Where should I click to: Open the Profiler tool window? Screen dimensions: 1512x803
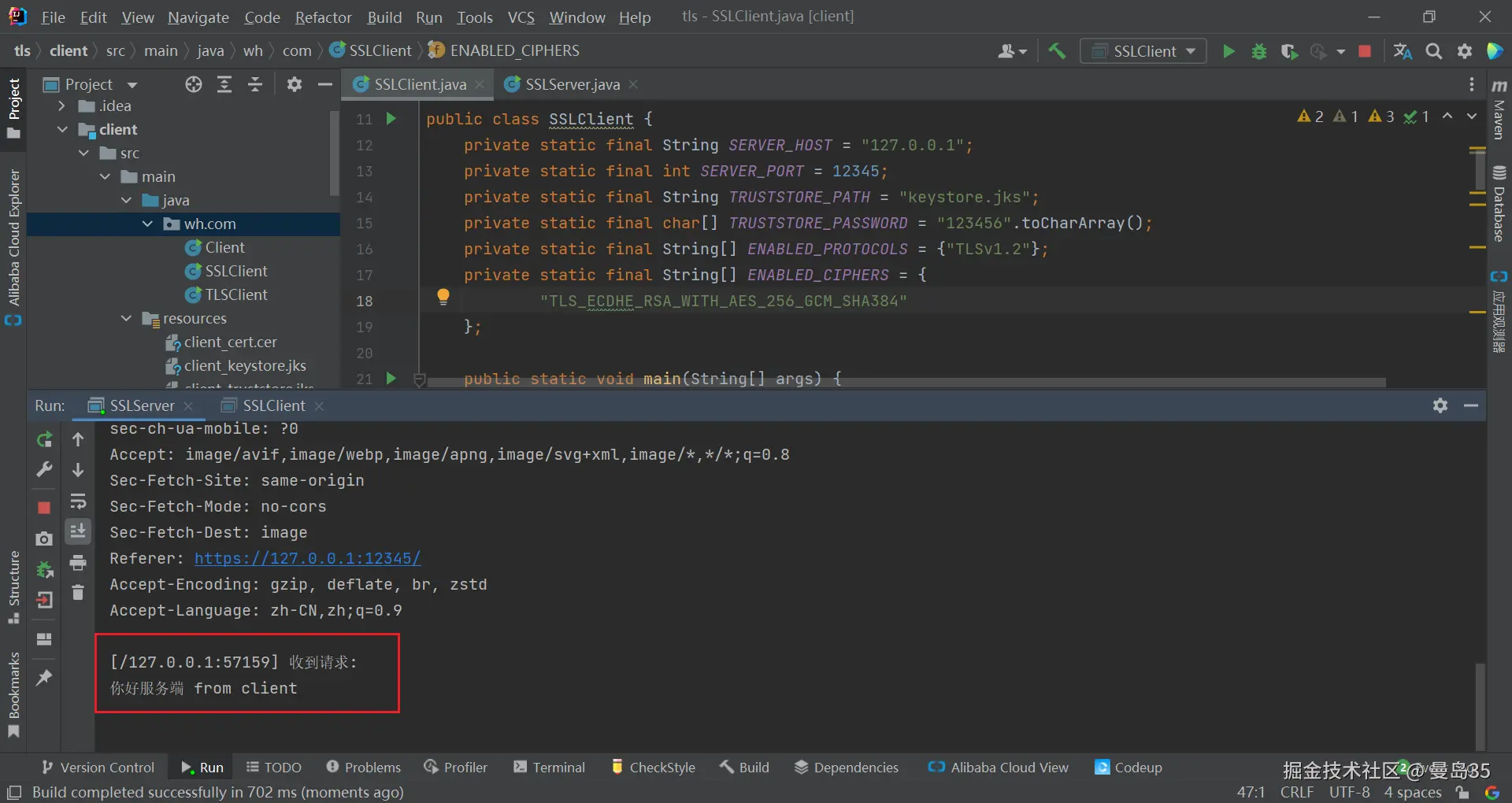point(455,768)
